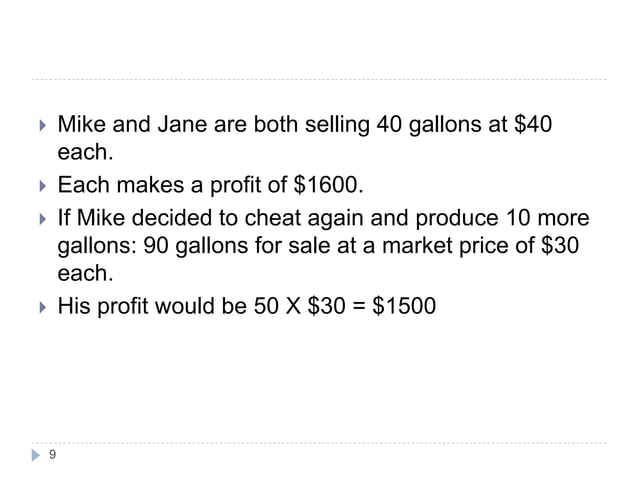Image resolution: width=638 pixels, height=478 pixels.
Task: Click the dotted line above the text
Action: coord(319,79)
